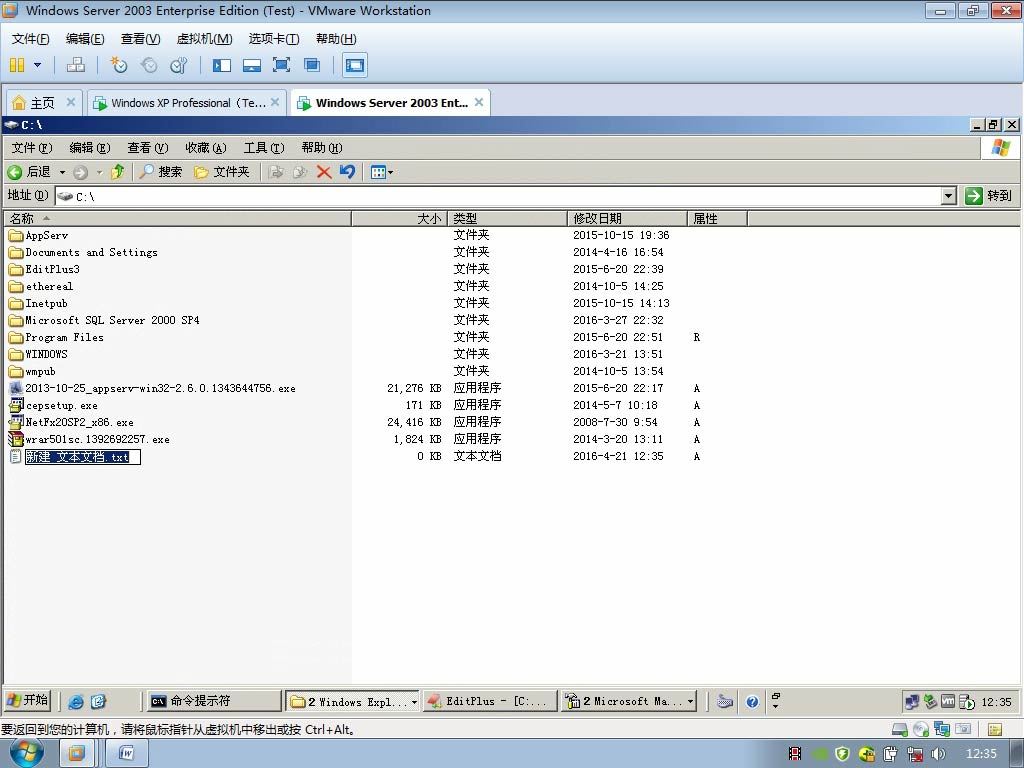This screenshot has width=1024, height=768.
Task: Switch to the 主页 tab
Action: (42, 103)
